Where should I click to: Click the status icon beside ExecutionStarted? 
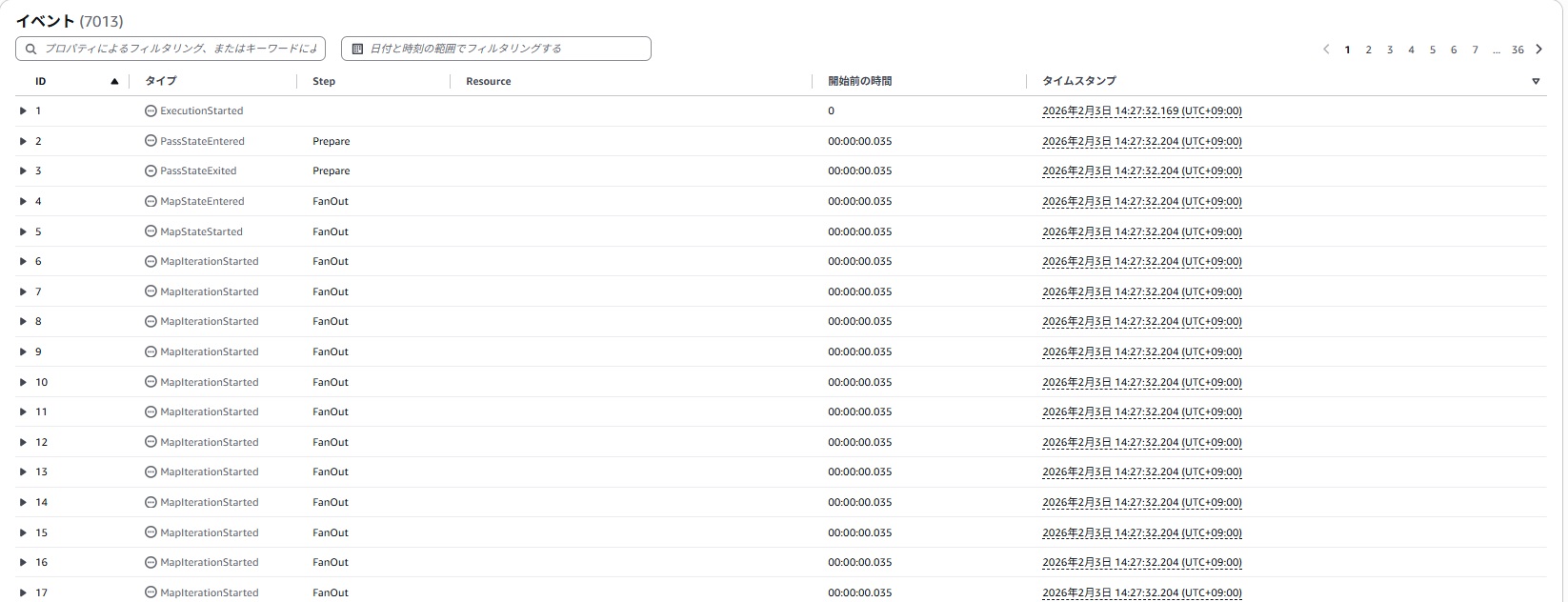tap(151, 111)
